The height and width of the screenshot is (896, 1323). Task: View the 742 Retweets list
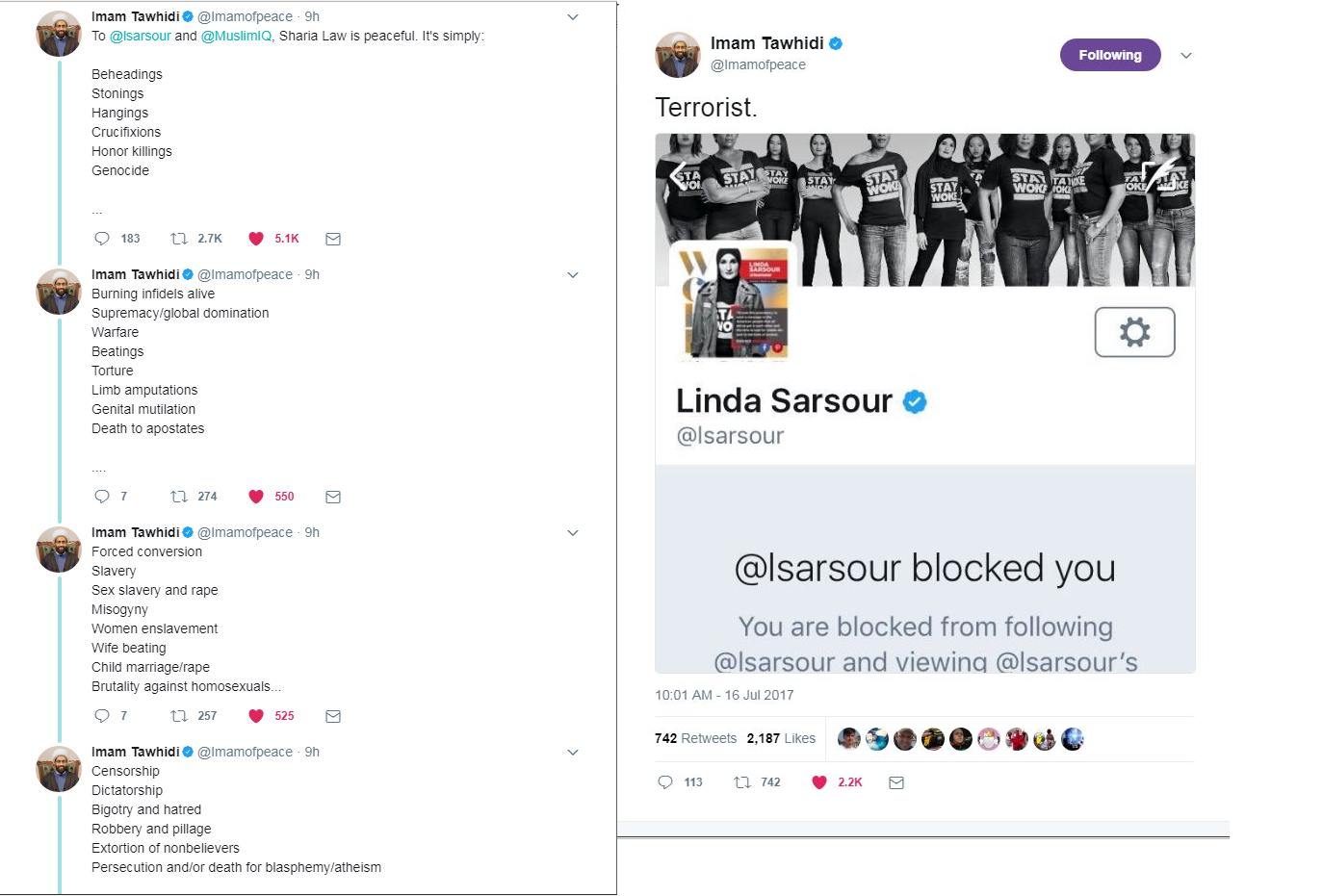tap(695, 738)
